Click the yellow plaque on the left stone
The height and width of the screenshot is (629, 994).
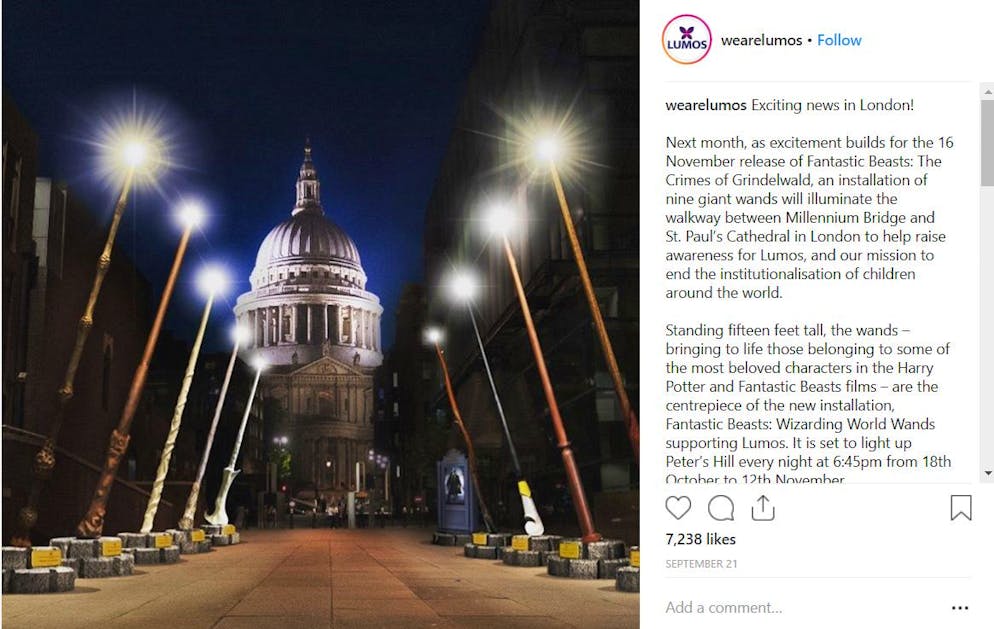pyautogui.click(x=46, y=557)
